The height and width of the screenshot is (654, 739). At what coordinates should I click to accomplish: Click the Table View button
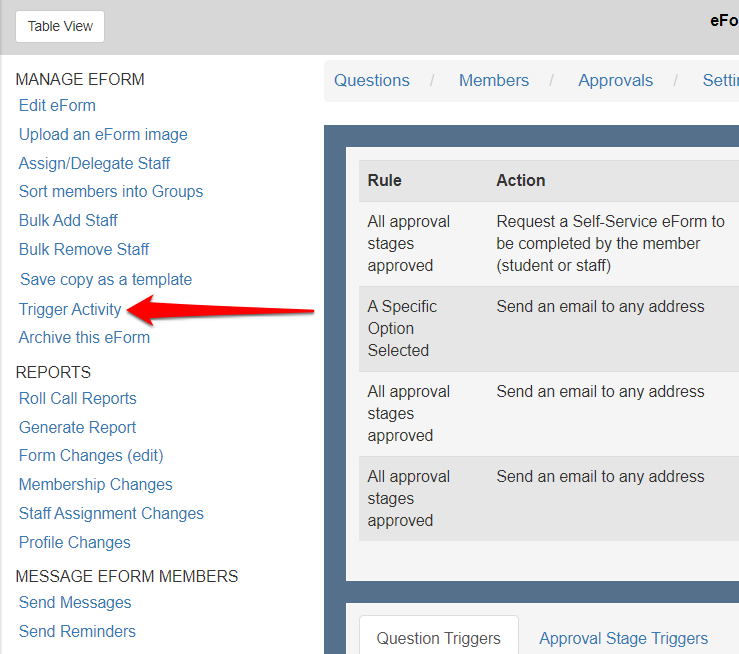(x=60, y=27)
